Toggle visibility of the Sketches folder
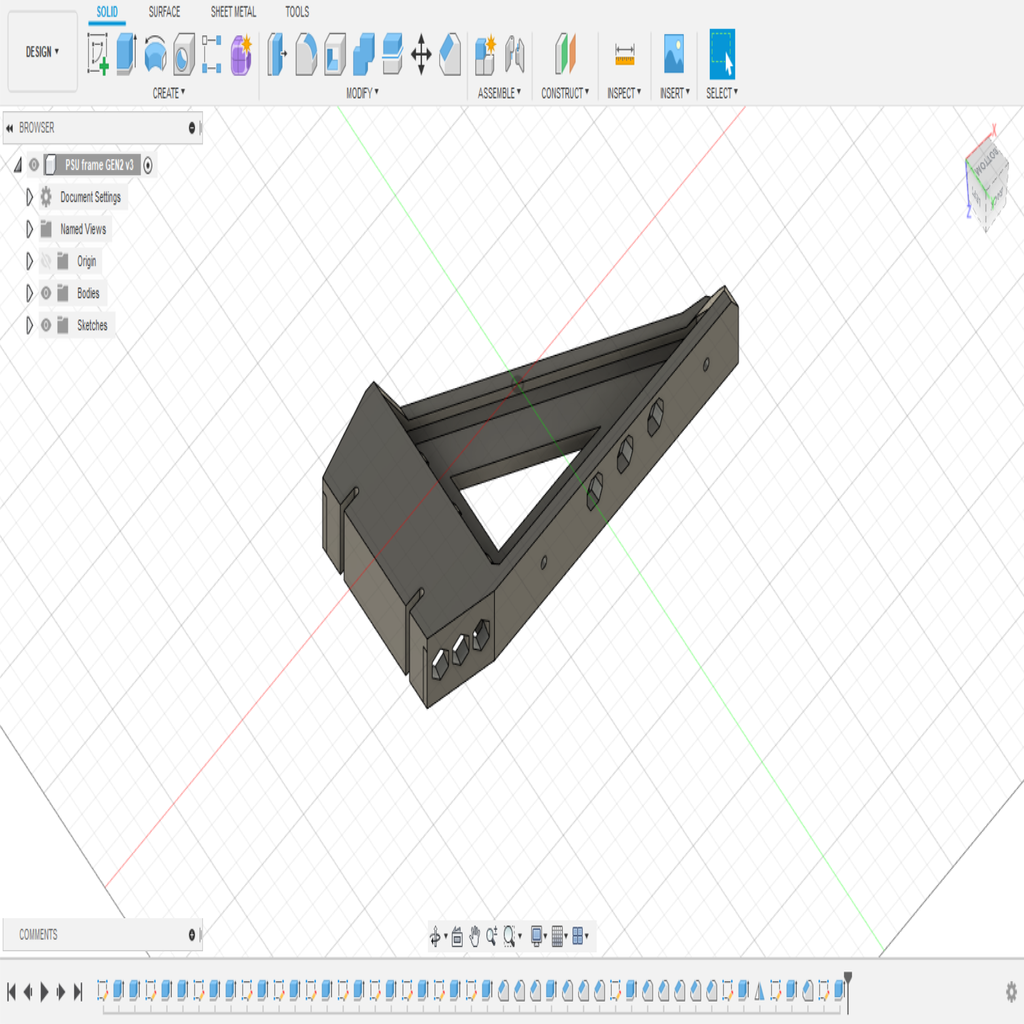Viewport: 1024px width, 1024px height. tap(44, 325)
